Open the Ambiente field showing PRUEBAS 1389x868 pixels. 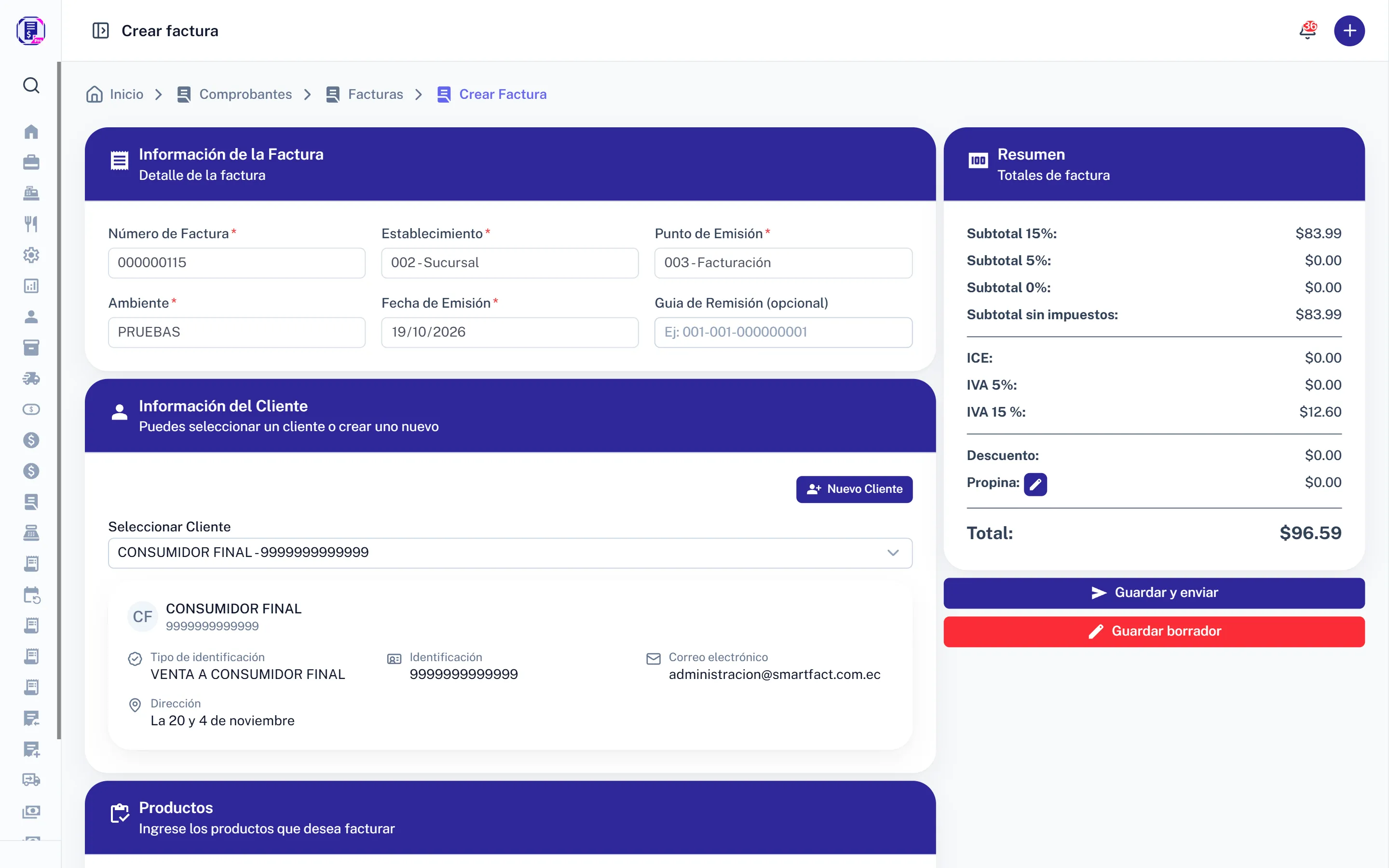tap(236, 332)
